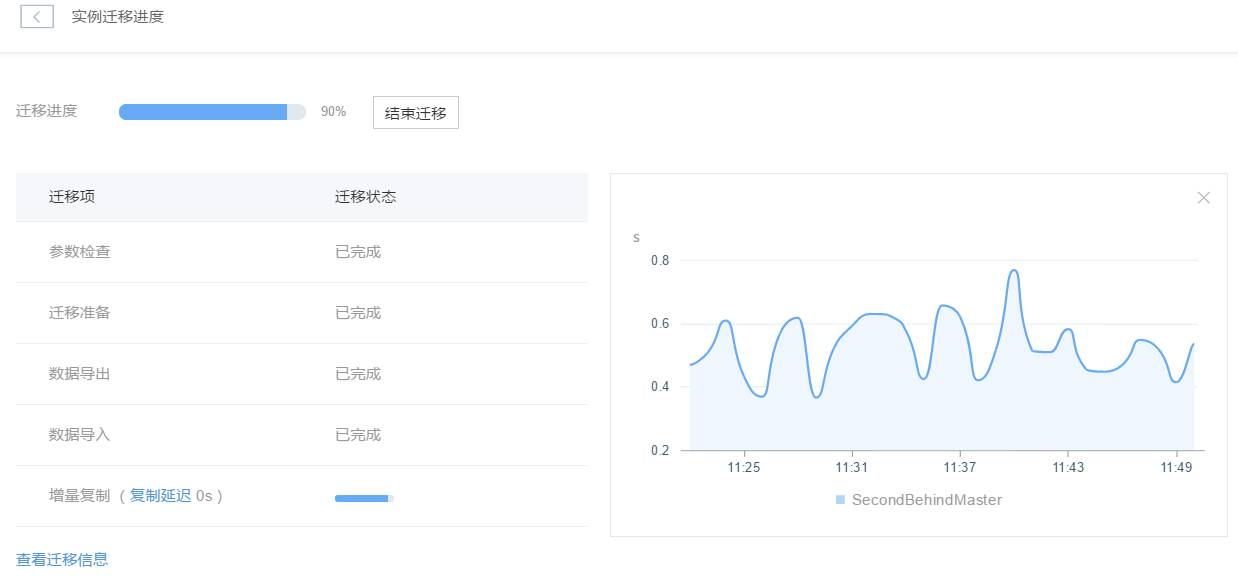1238x576 pixels.
Task: Select the 数据导出 row
Action: tap(302, 374)
